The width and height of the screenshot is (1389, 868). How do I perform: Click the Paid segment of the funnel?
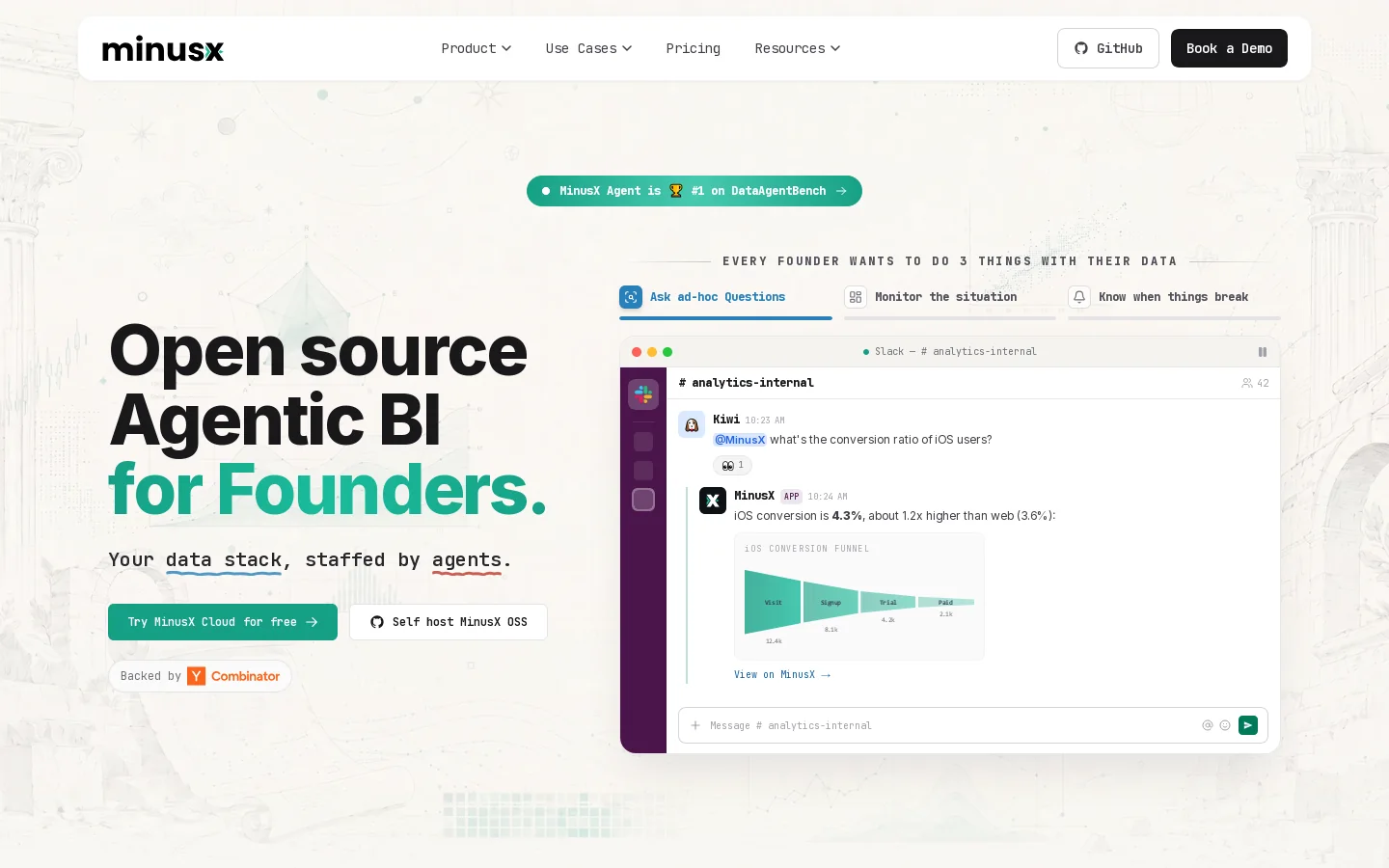(x=945, y=602)
